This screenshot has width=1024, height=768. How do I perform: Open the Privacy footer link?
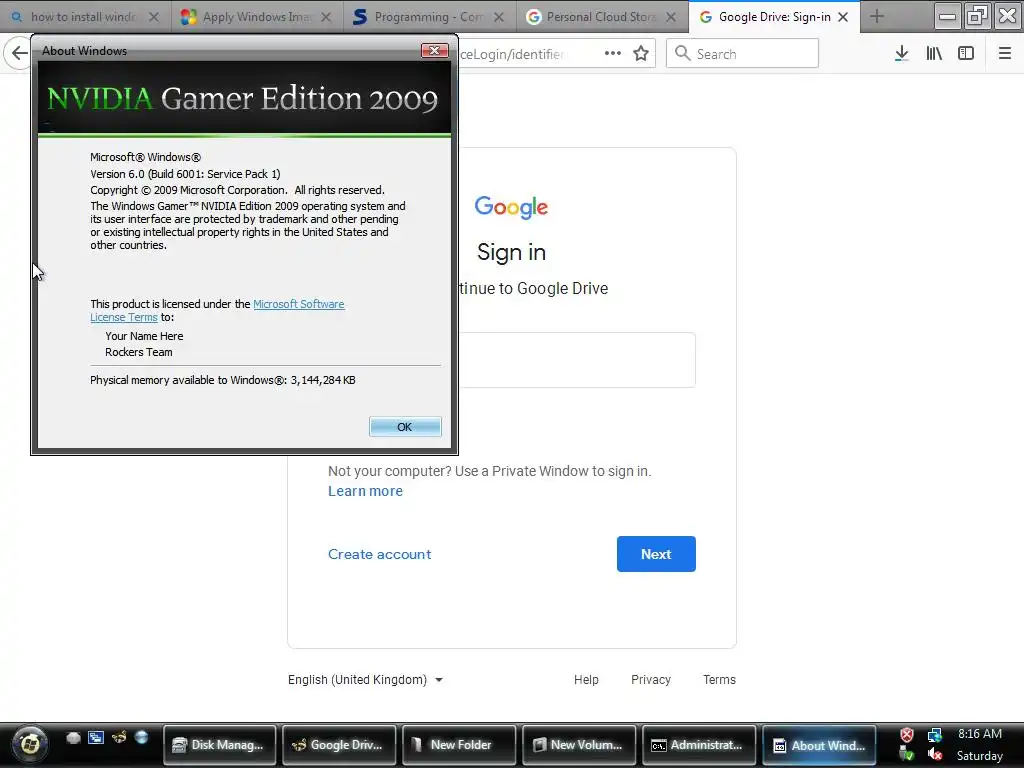click(x=650, y=680)
